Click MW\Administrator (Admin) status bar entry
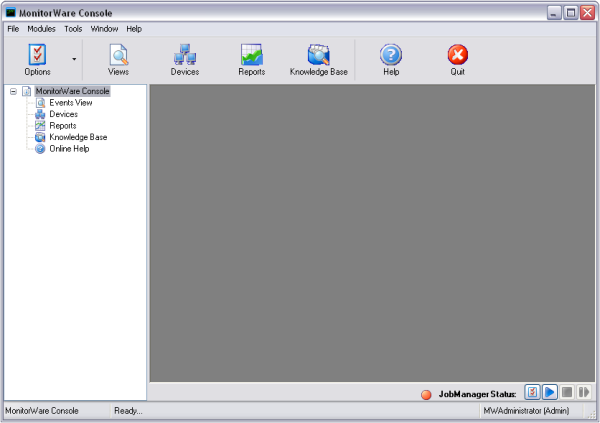The height and width of the screenshot is (423, 600). pyautogui.click(x=526, y=411)
